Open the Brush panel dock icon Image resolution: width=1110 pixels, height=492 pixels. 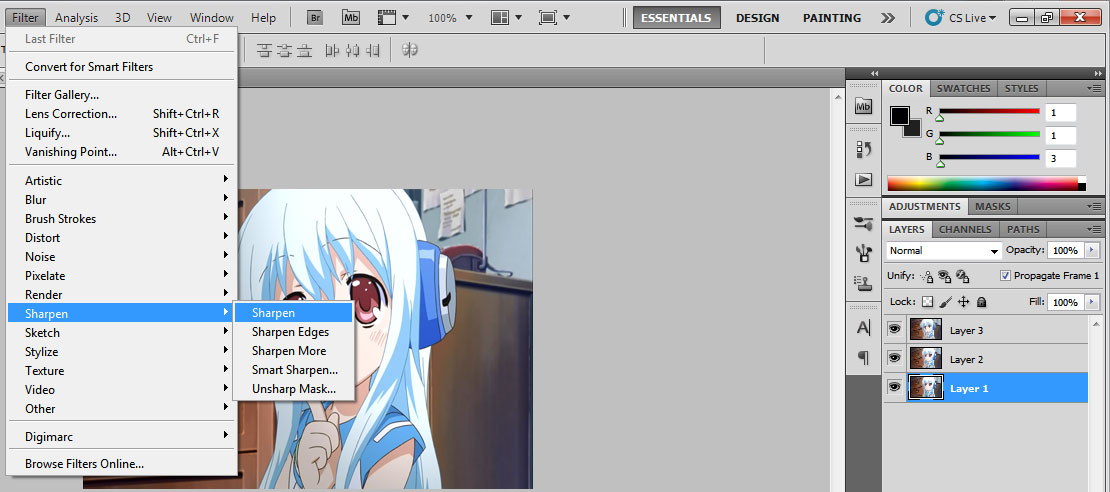[x=863, y=252]
